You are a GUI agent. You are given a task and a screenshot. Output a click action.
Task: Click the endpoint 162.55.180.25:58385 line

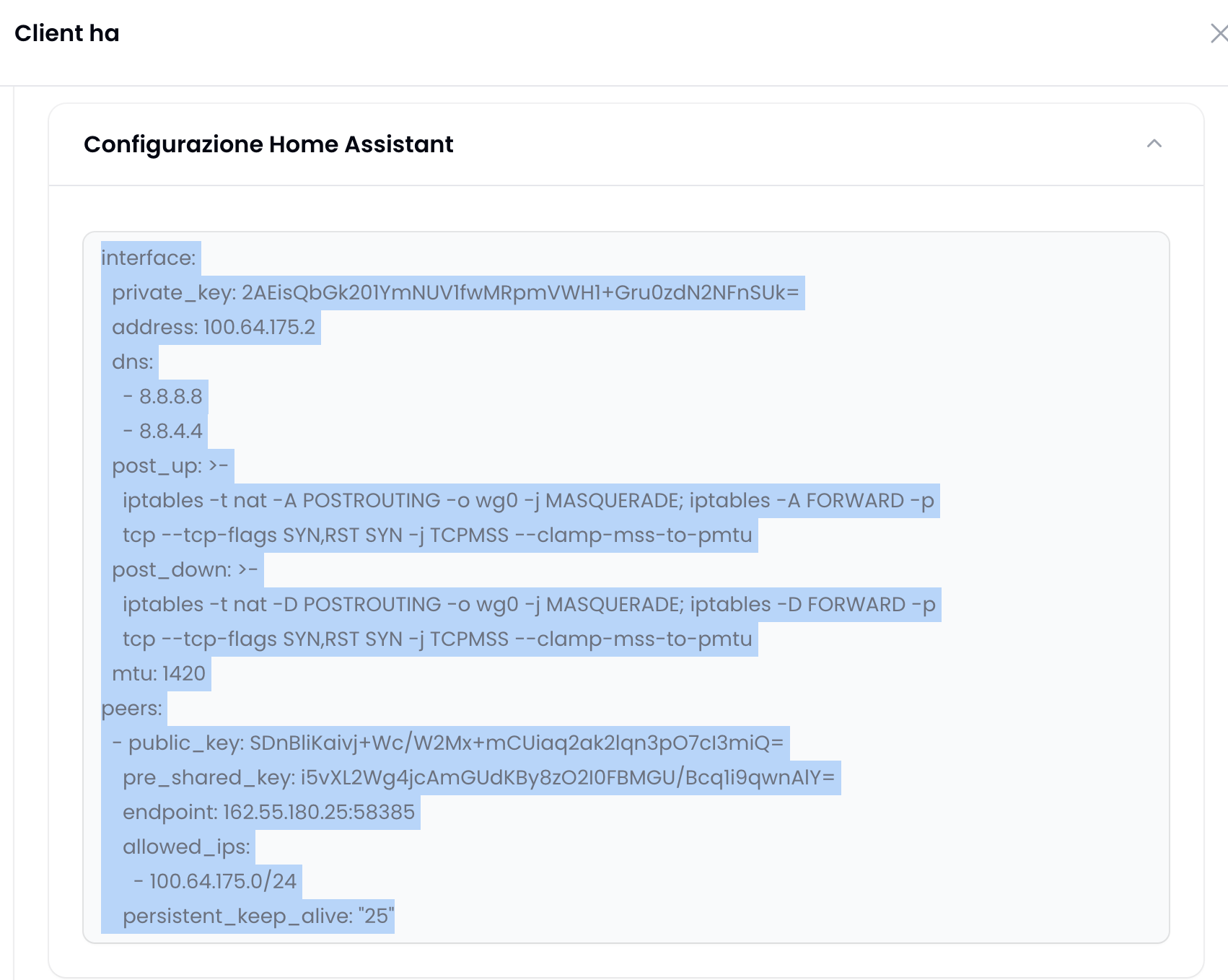click(x=269, y=812)
